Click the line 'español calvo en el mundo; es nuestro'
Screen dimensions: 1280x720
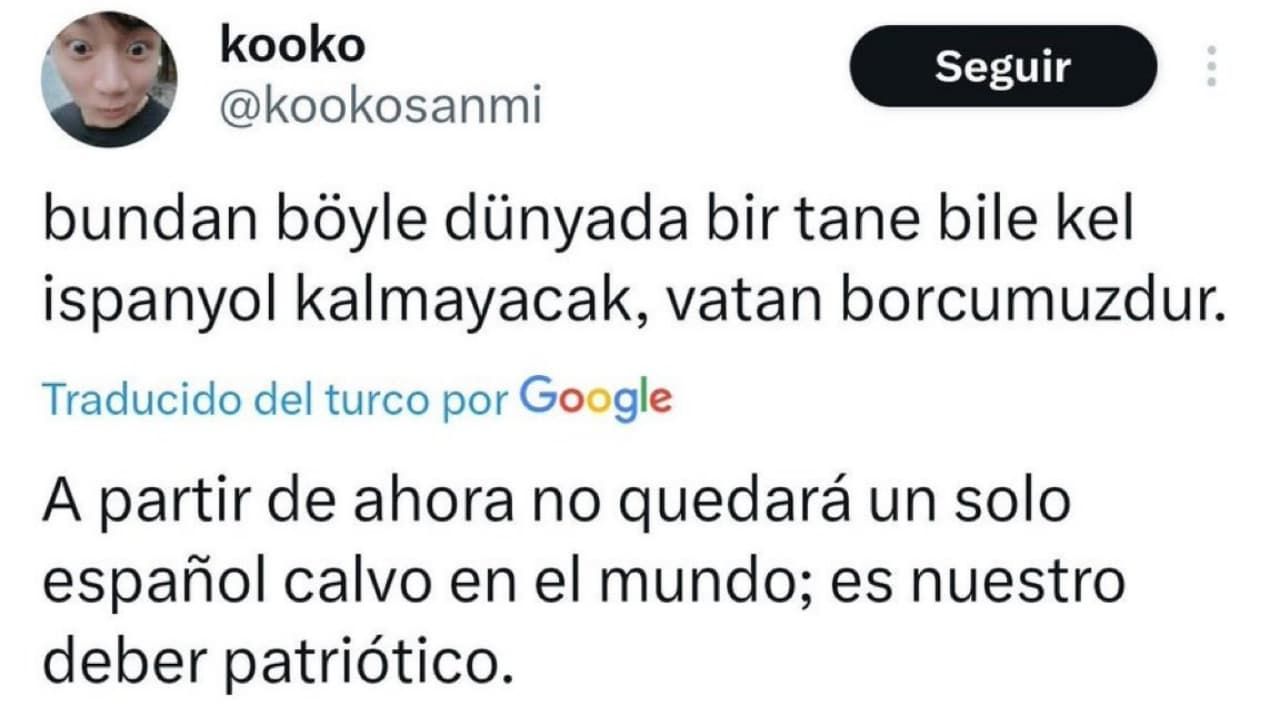583,583
